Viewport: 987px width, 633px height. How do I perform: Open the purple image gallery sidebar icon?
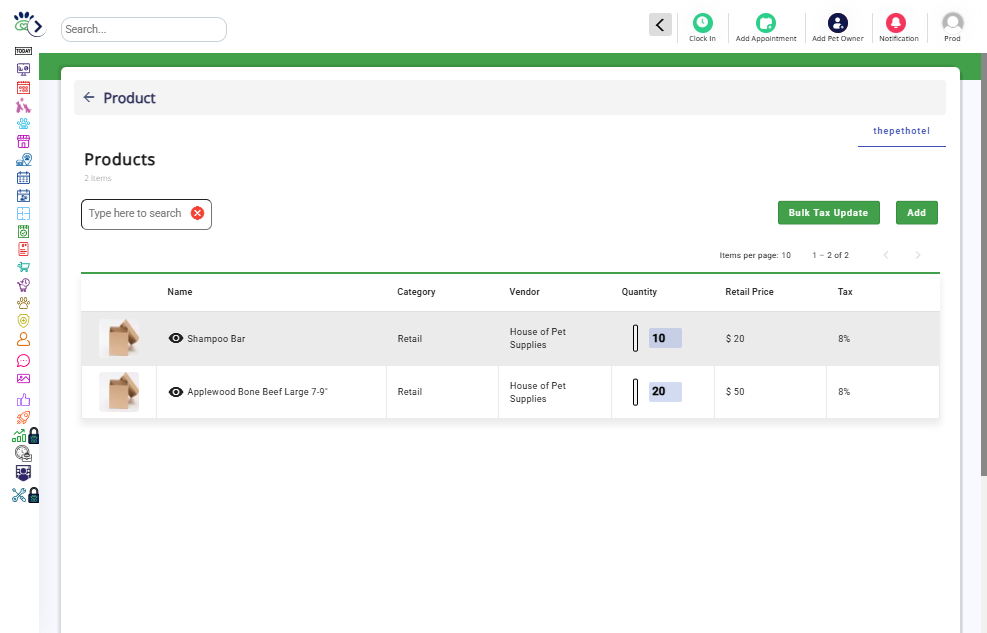click(23, 379)
